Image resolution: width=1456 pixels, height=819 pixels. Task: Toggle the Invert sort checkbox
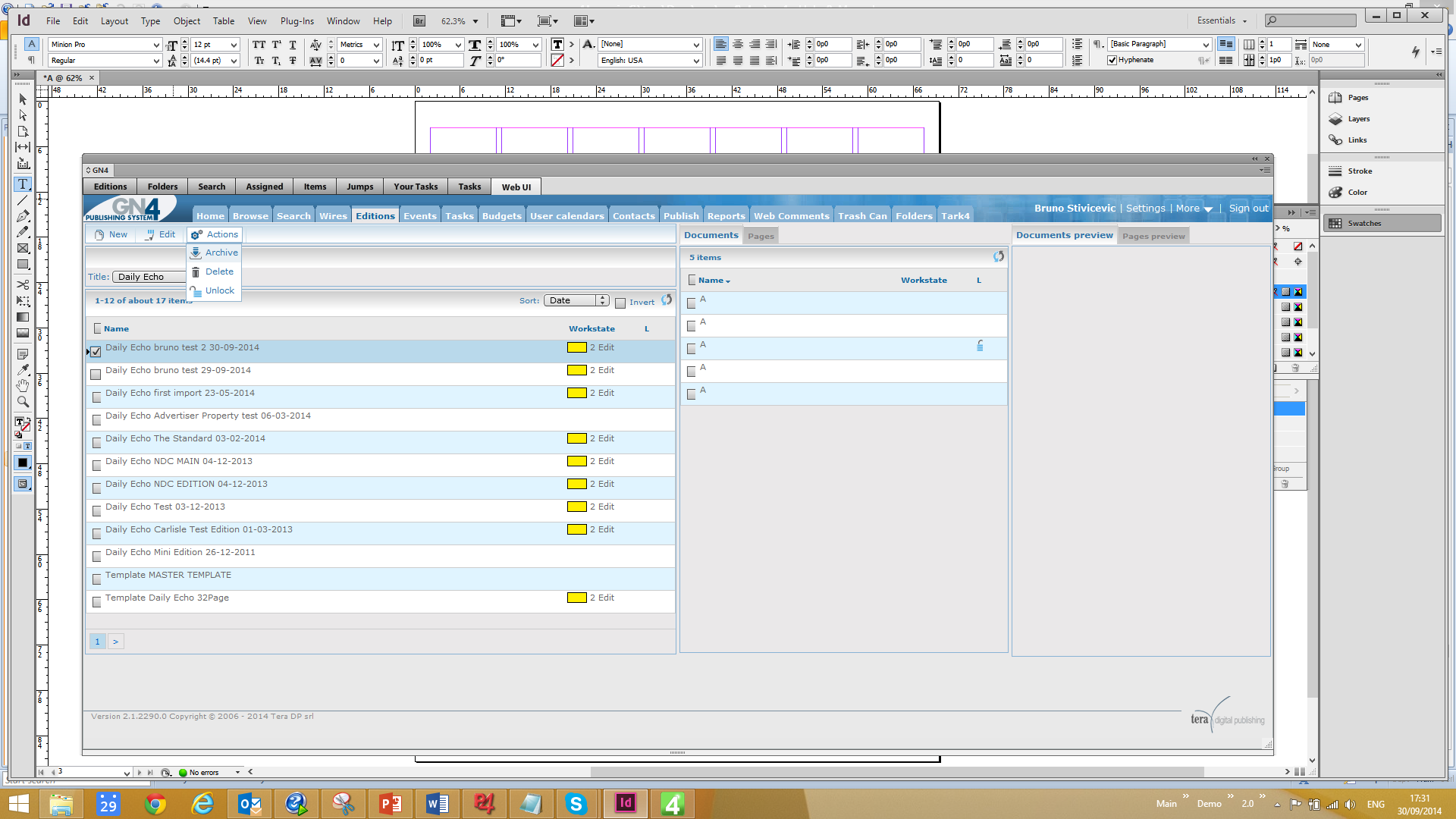(620, 303)
